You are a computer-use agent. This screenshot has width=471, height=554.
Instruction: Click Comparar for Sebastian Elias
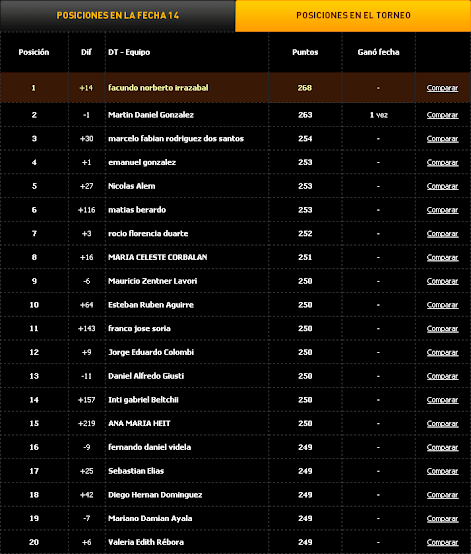pos(442,471)
